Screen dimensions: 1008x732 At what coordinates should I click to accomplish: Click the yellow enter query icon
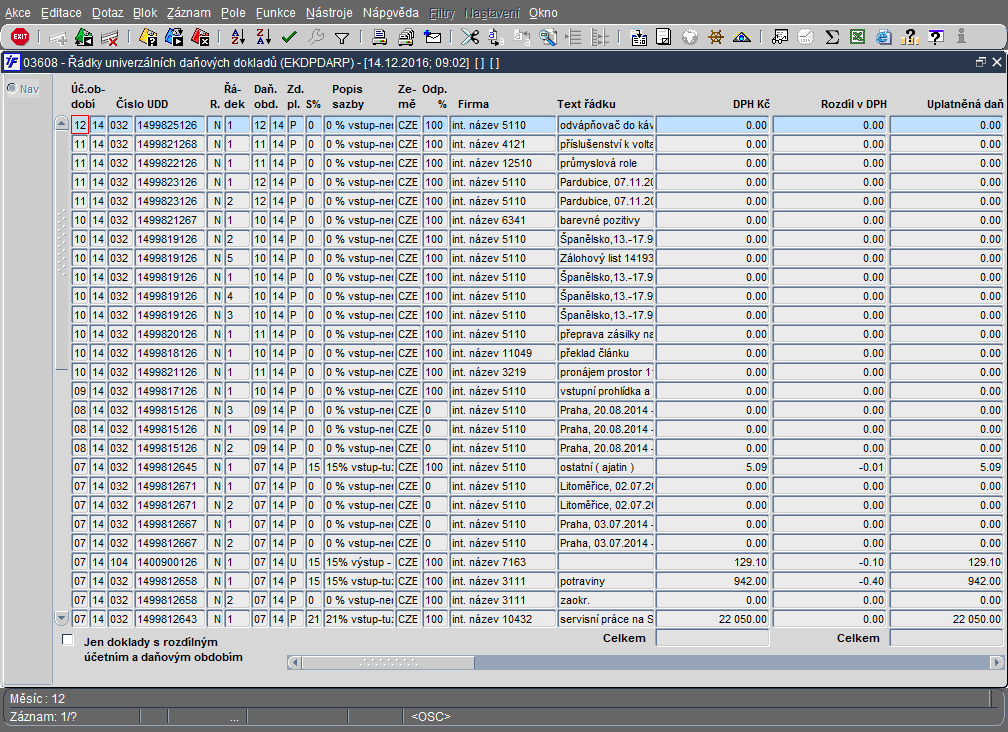[148, 37]
